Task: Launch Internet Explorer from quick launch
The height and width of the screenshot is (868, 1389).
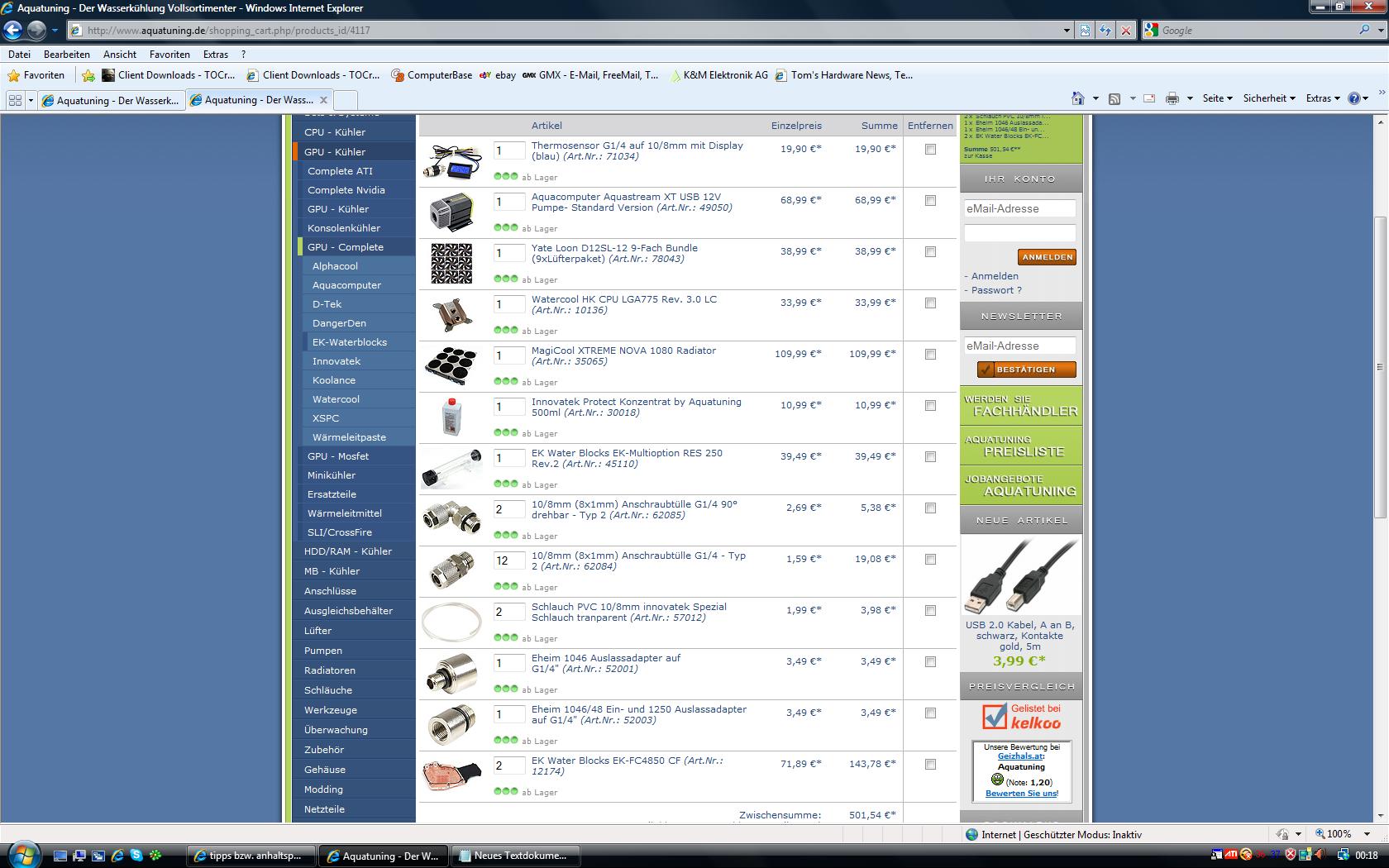Action: [117, 856]
